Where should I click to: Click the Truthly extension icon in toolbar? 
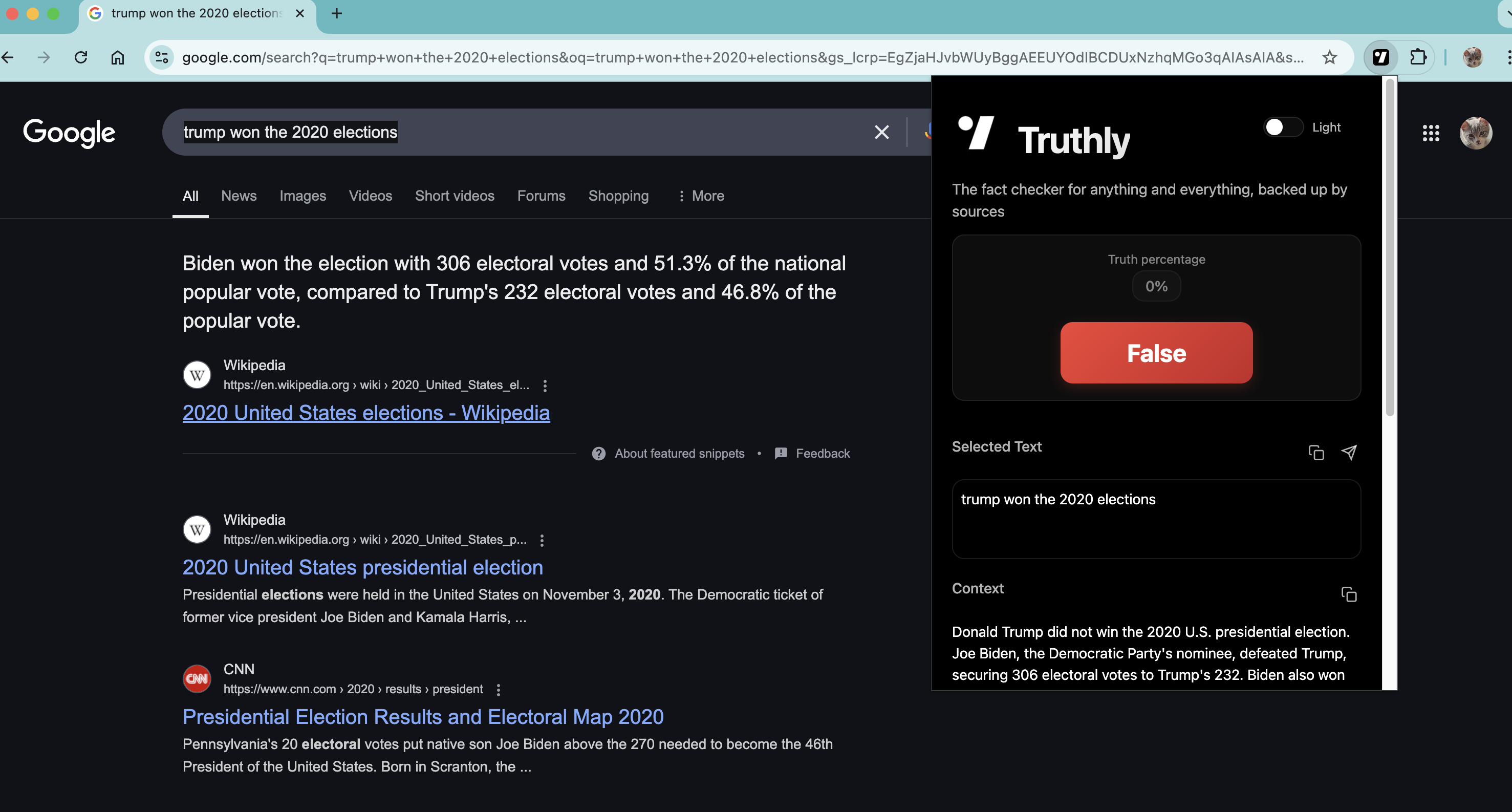(1380, 57)
